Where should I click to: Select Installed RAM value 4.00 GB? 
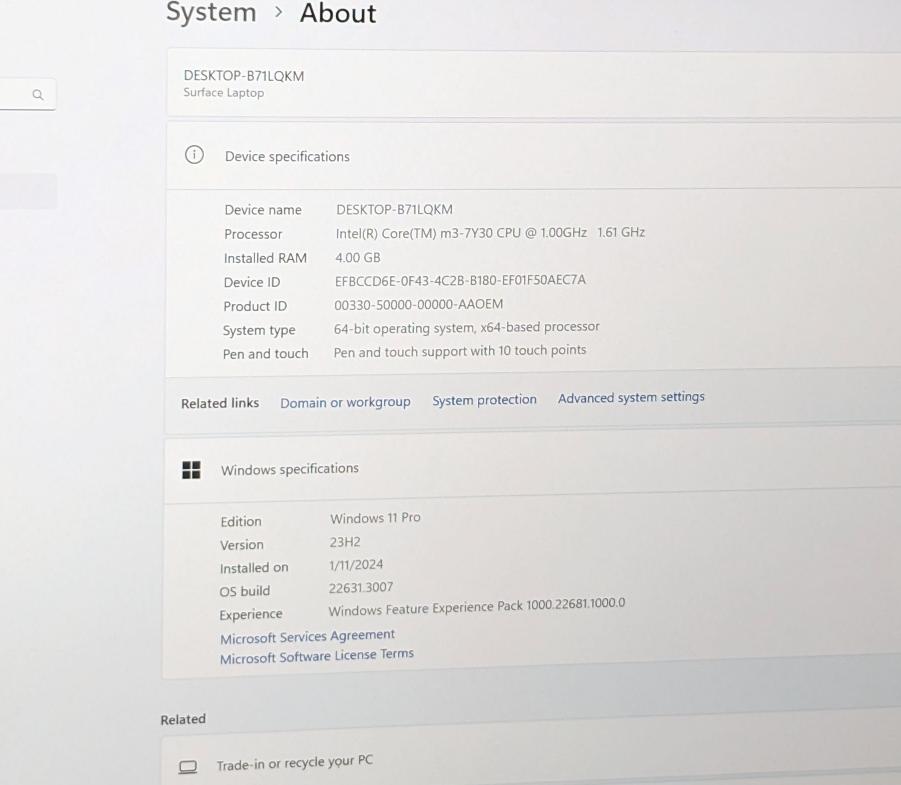[357, 257]
